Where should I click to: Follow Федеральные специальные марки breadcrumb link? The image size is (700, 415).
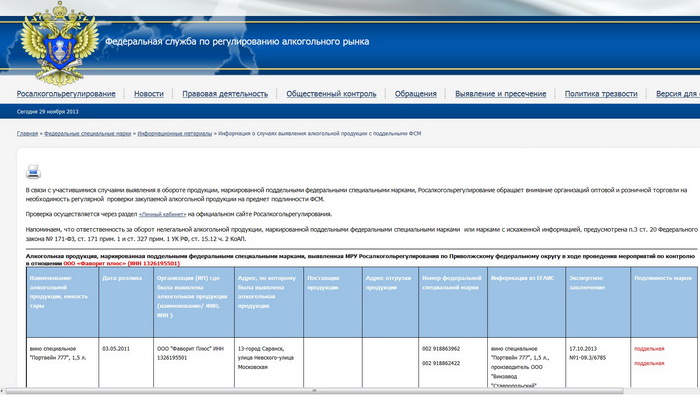point(88,133)
